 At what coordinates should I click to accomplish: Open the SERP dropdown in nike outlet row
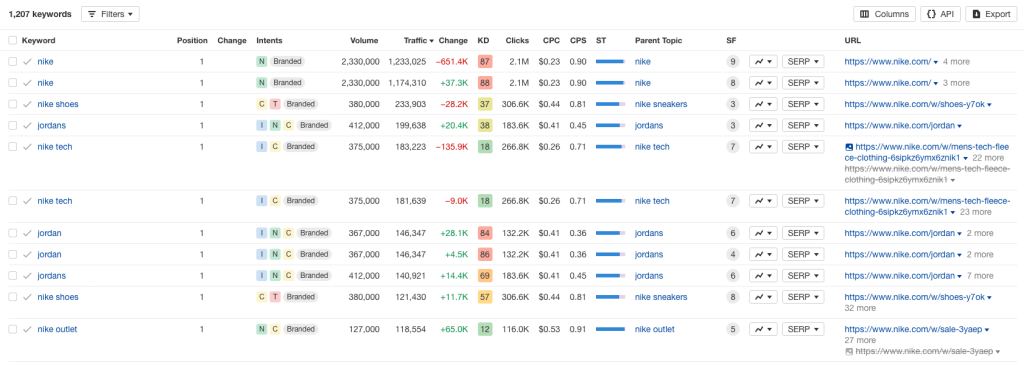(x=803, y=329)
